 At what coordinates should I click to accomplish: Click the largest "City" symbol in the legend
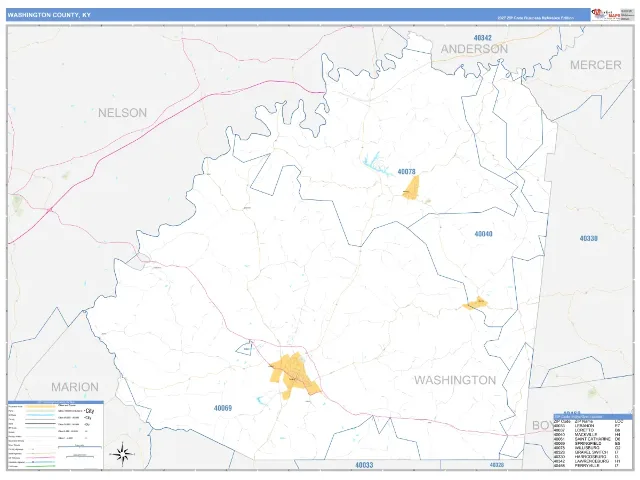[89, 411]
